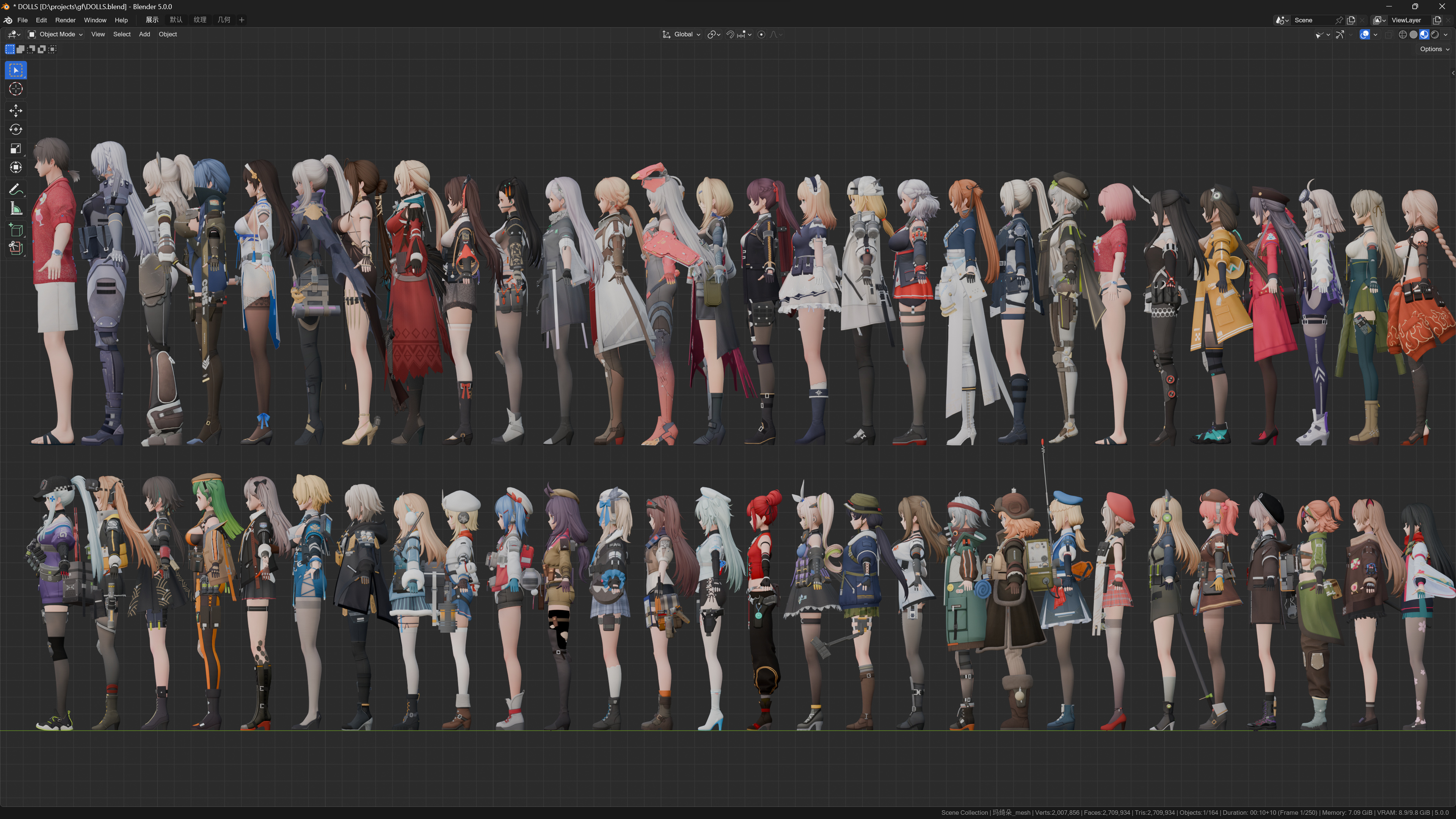Select the Measure tool
Screen dimensions: 1456x819
[x=16, y=209]
